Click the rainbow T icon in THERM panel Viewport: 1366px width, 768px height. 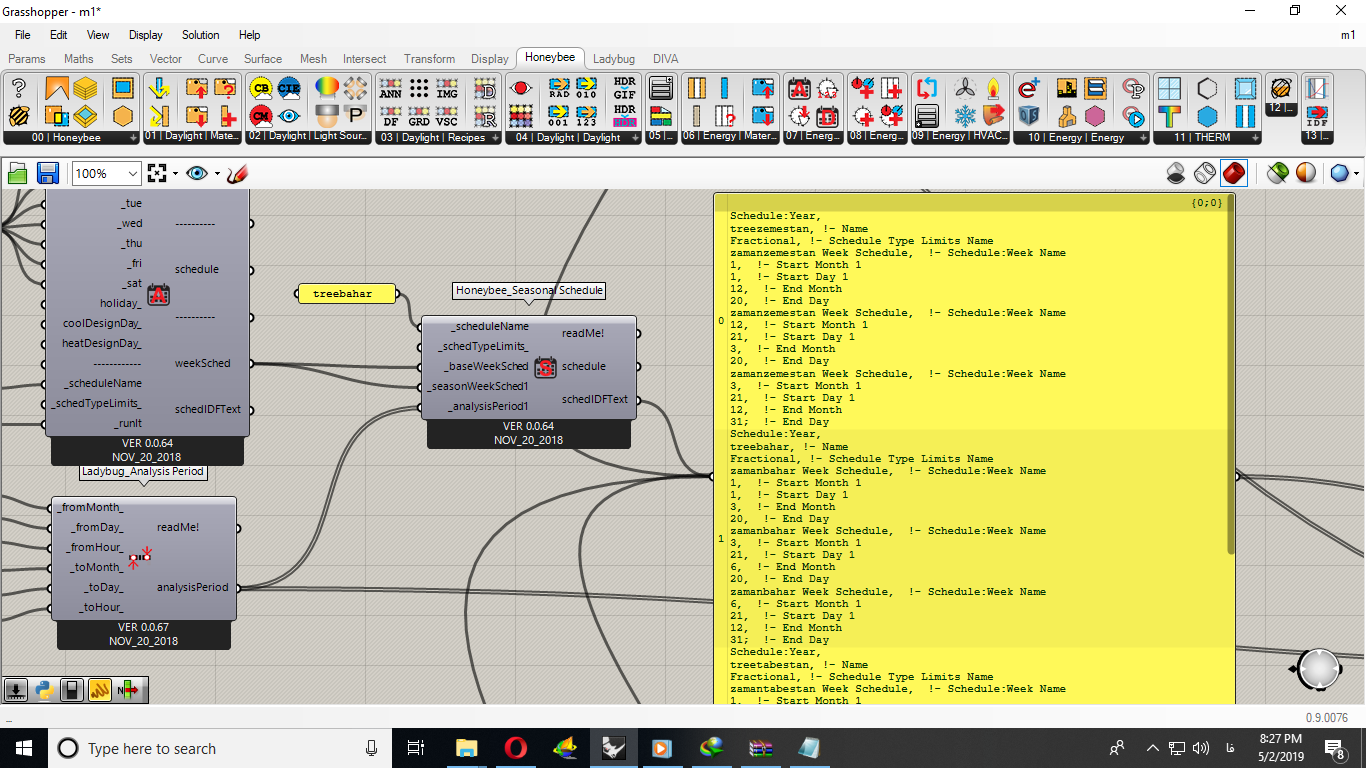point(1169,115)
